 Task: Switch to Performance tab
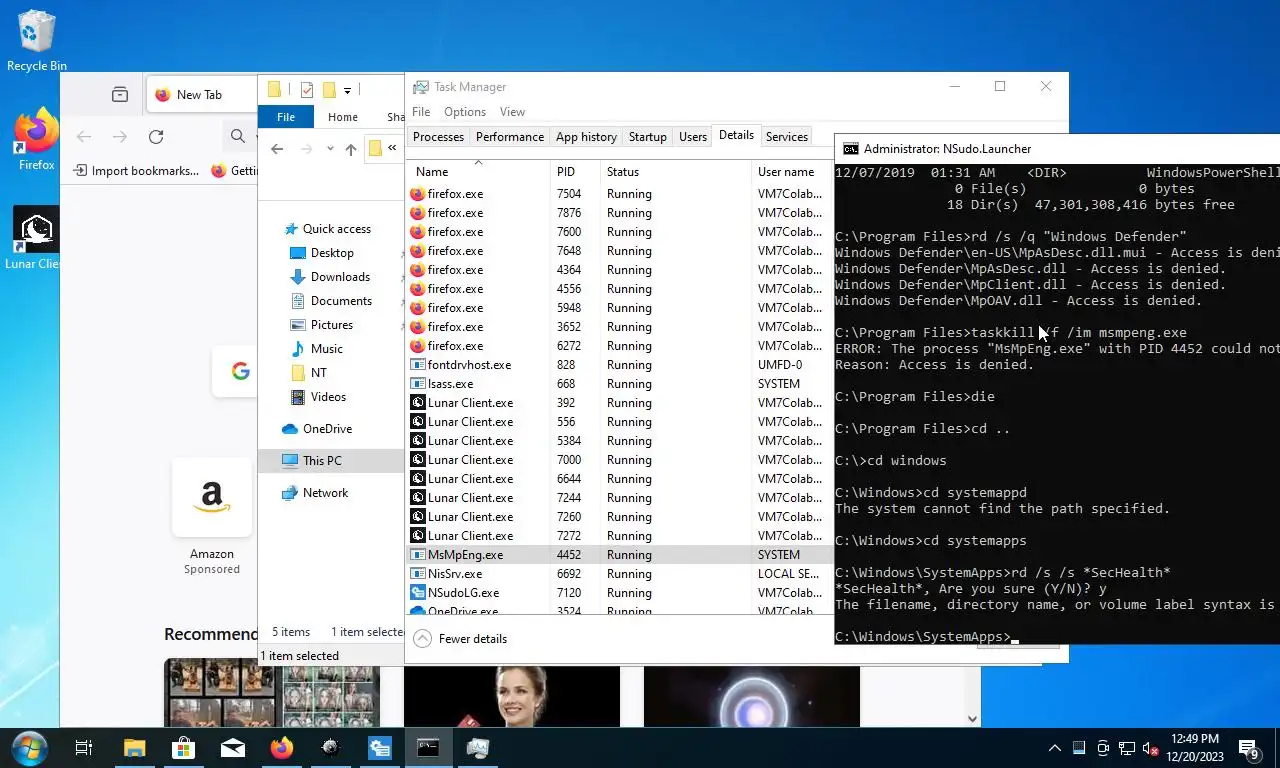510,137
